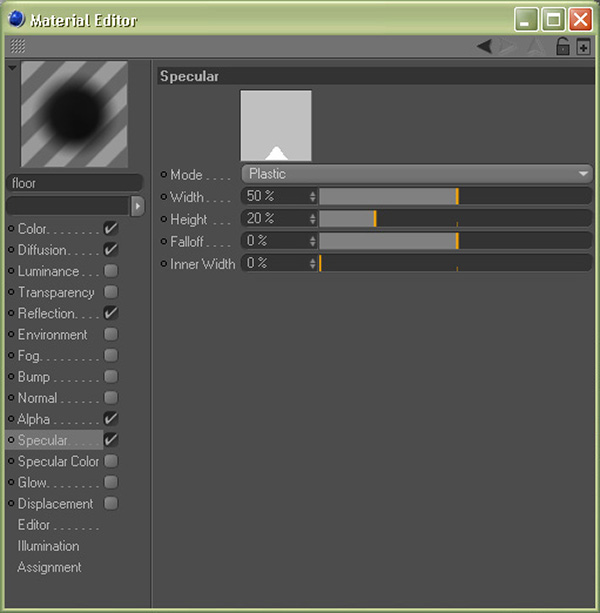Click the Falloff slider bar
600x613 pixels.
(x=455, y=241)
